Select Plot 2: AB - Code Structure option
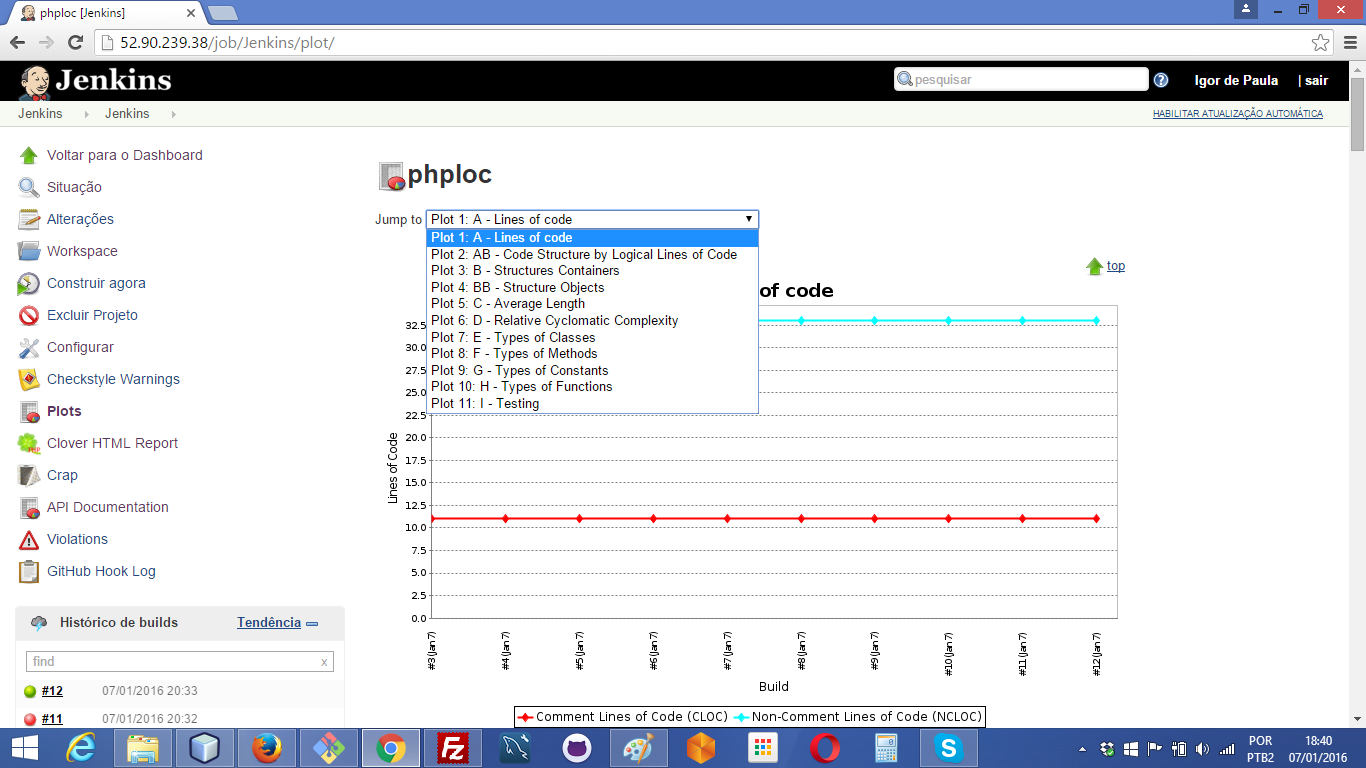The image size is (1366, 768). [x=592, y=254]
